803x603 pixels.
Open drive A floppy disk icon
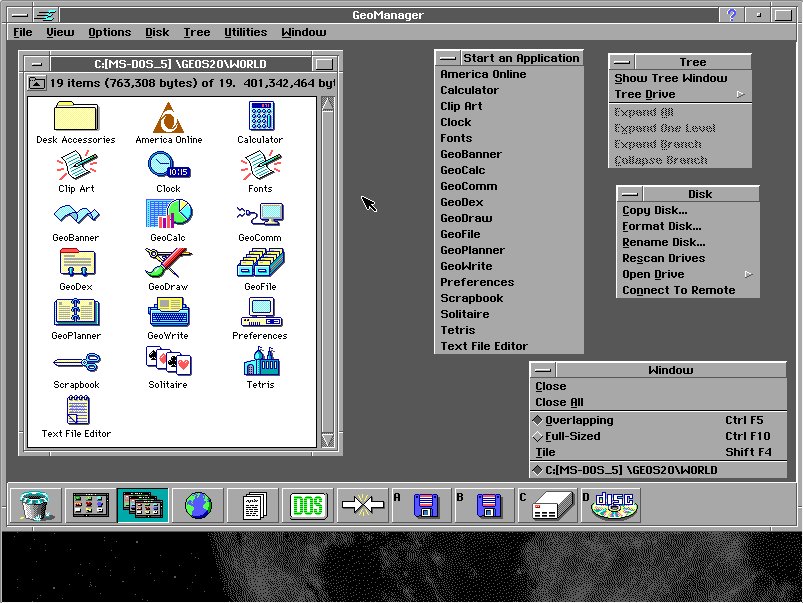[422, 505]
